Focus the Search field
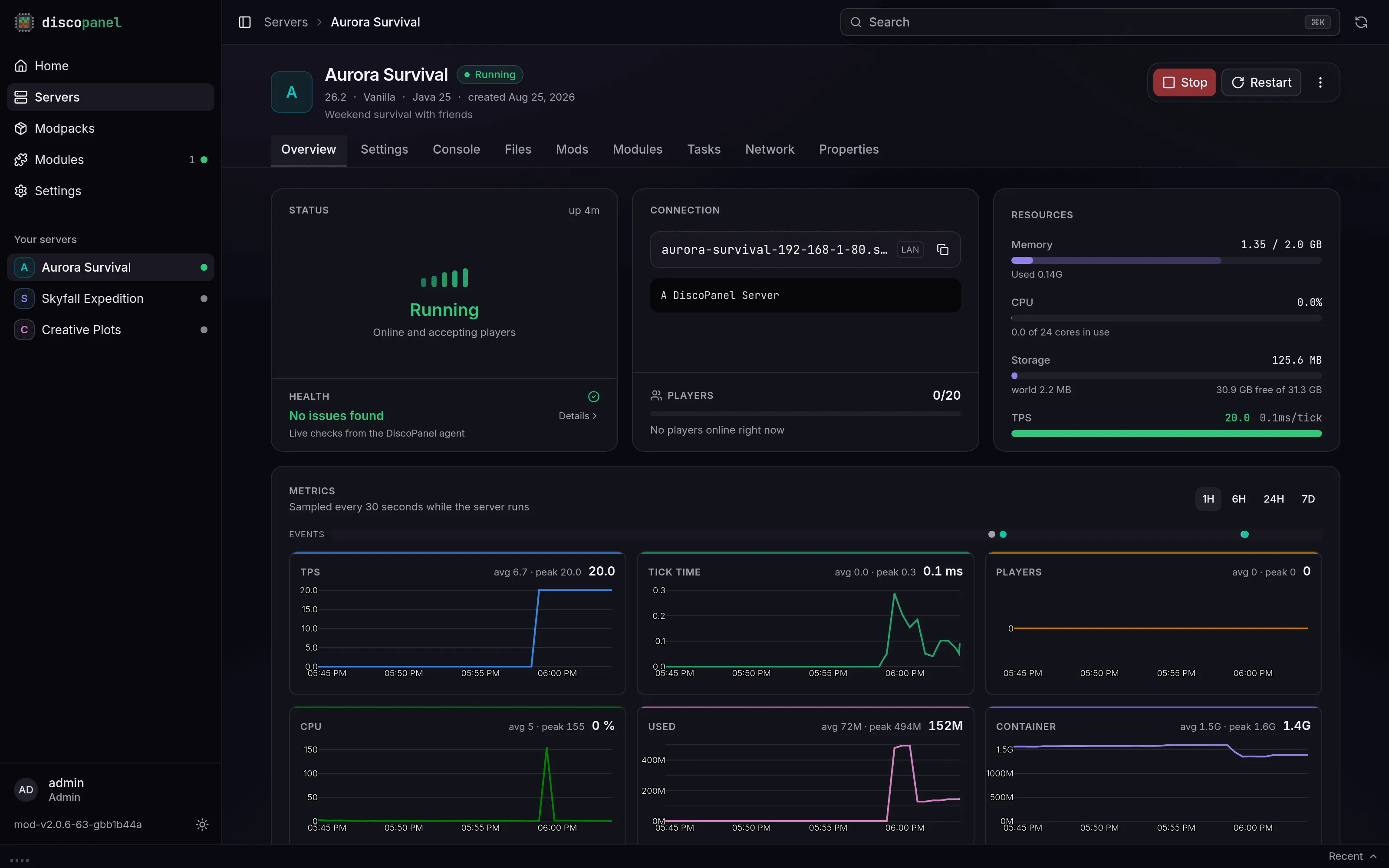1389x868 pixels. coord(1089,23)
